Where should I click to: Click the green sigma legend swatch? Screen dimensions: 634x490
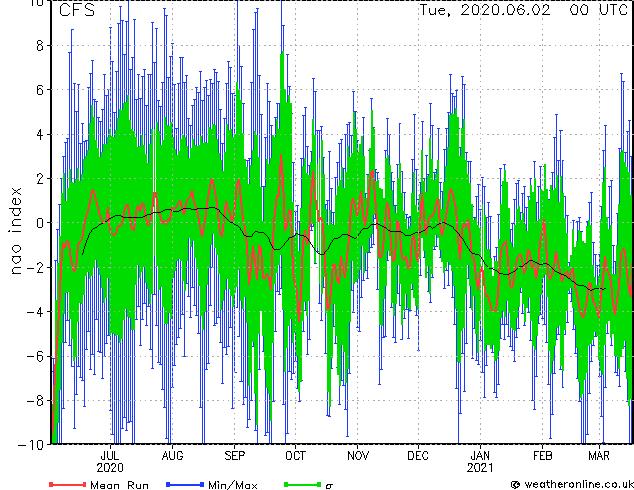pyautogui.click(x=303, y=484)
